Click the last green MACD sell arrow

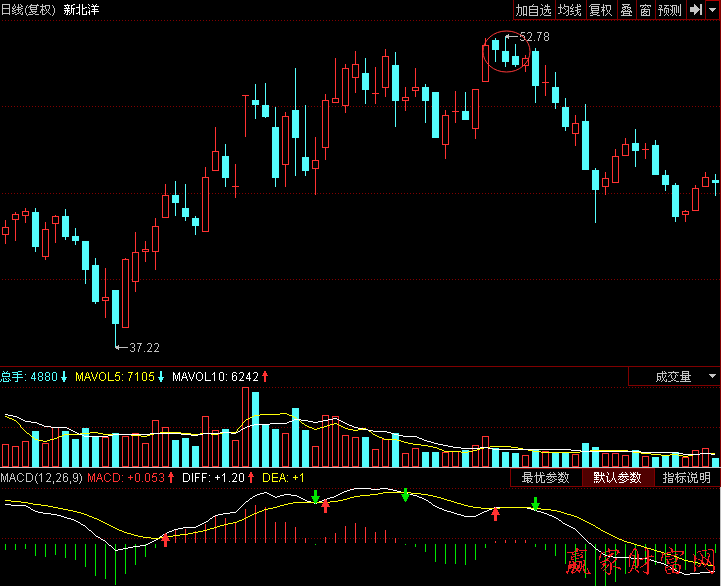[535, 503]
